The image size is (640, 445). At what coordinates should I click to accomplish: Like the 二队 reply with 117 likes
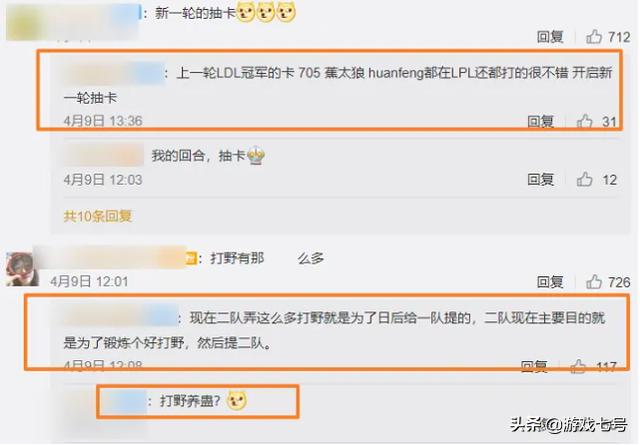578,366
